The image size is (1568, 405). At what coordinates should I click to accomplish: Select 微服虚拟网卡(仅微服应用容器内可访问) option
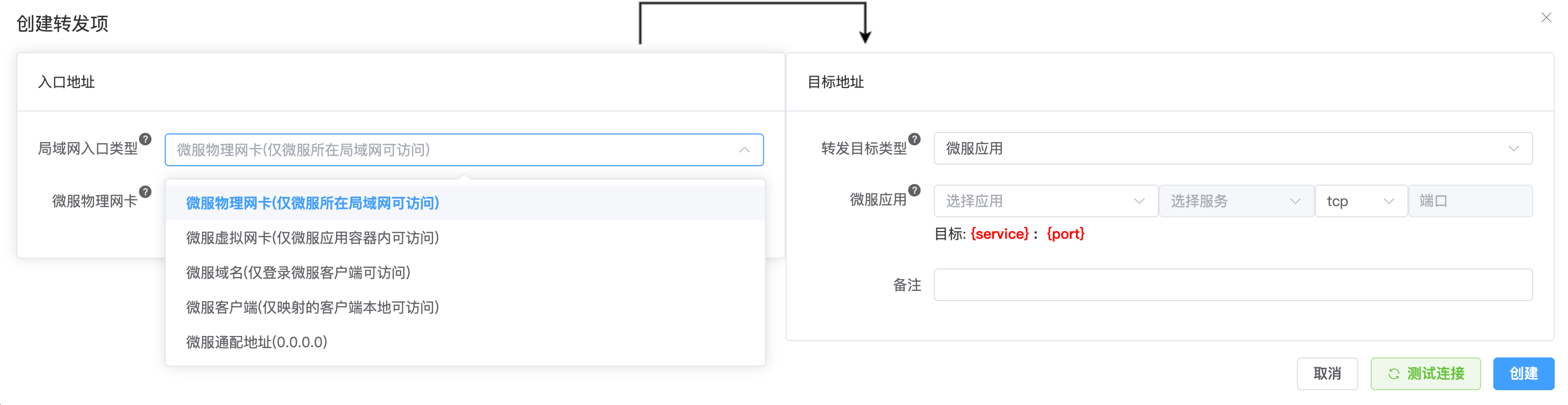(465, 237)
